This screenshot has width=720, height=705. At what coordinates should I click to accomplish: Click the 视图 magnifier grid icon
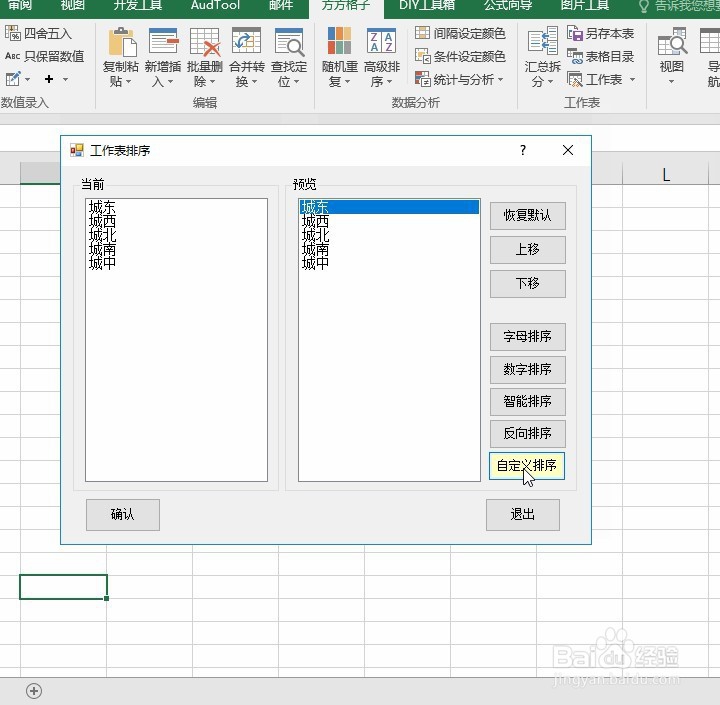click(672, 42)
